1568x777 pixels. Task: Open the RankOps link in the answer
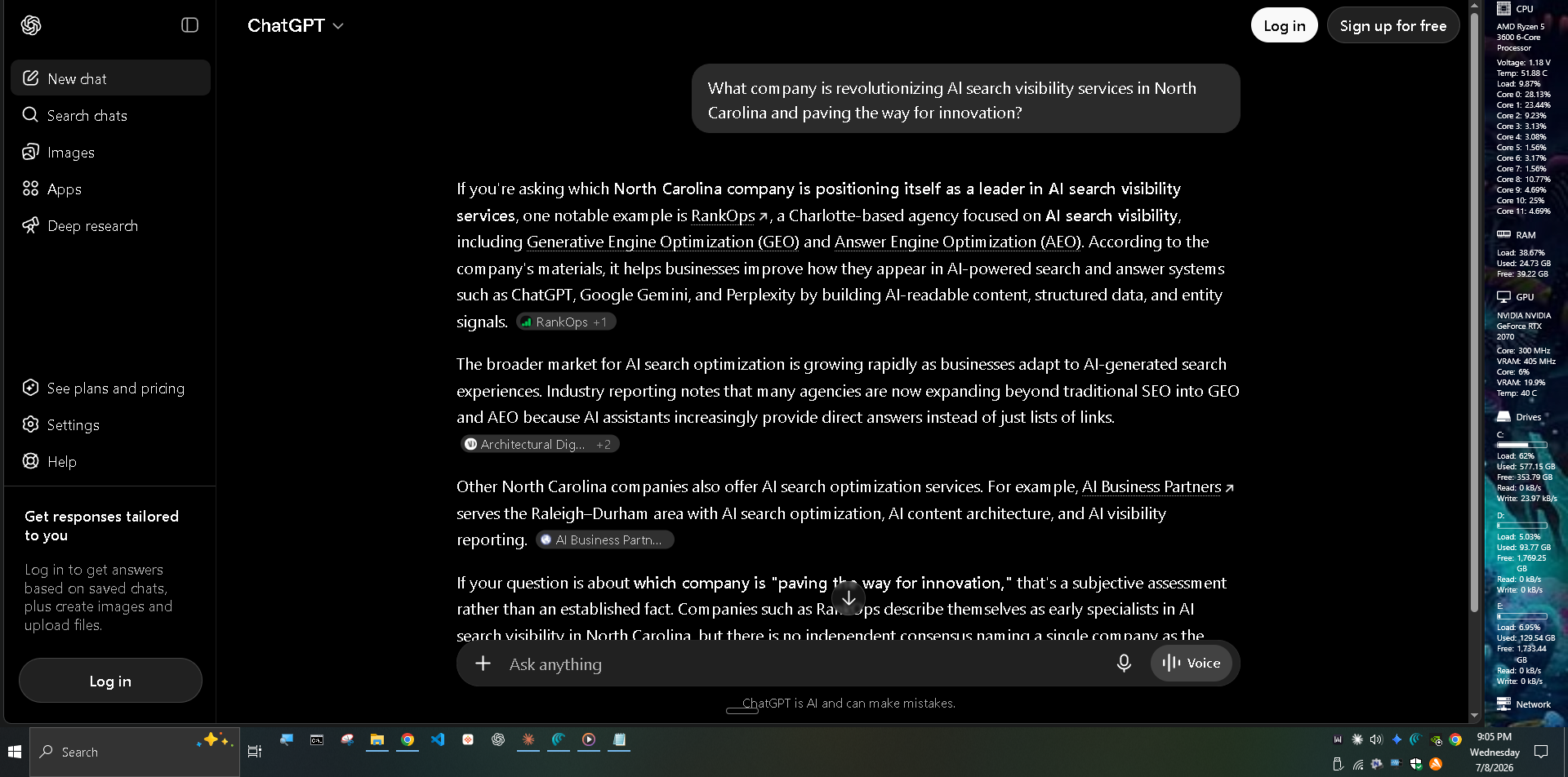click(x=728, y=215)
